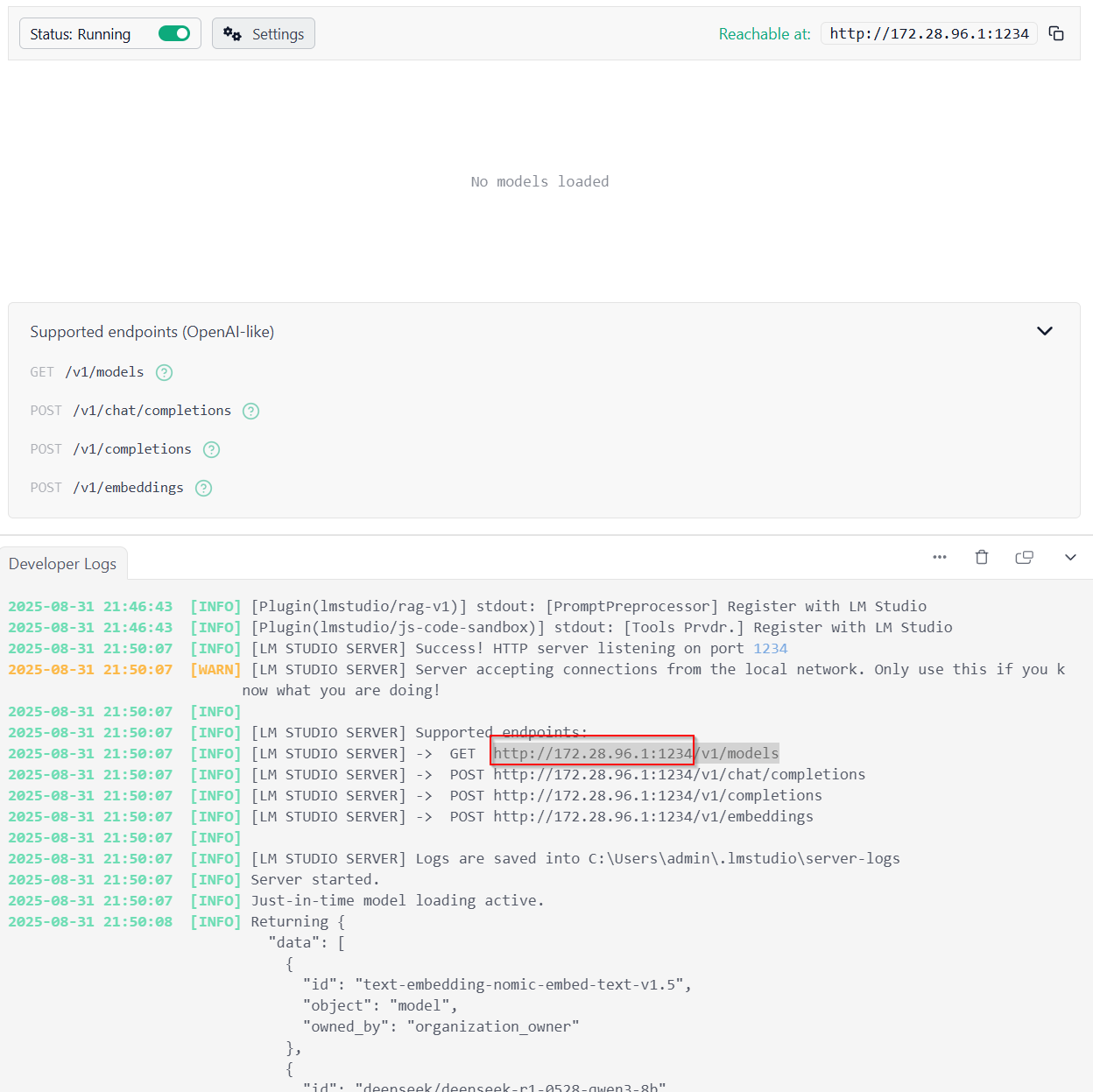Screen dimensions: 1093x1092
Task: Disable the running server toggle
Action: point(174,33)
